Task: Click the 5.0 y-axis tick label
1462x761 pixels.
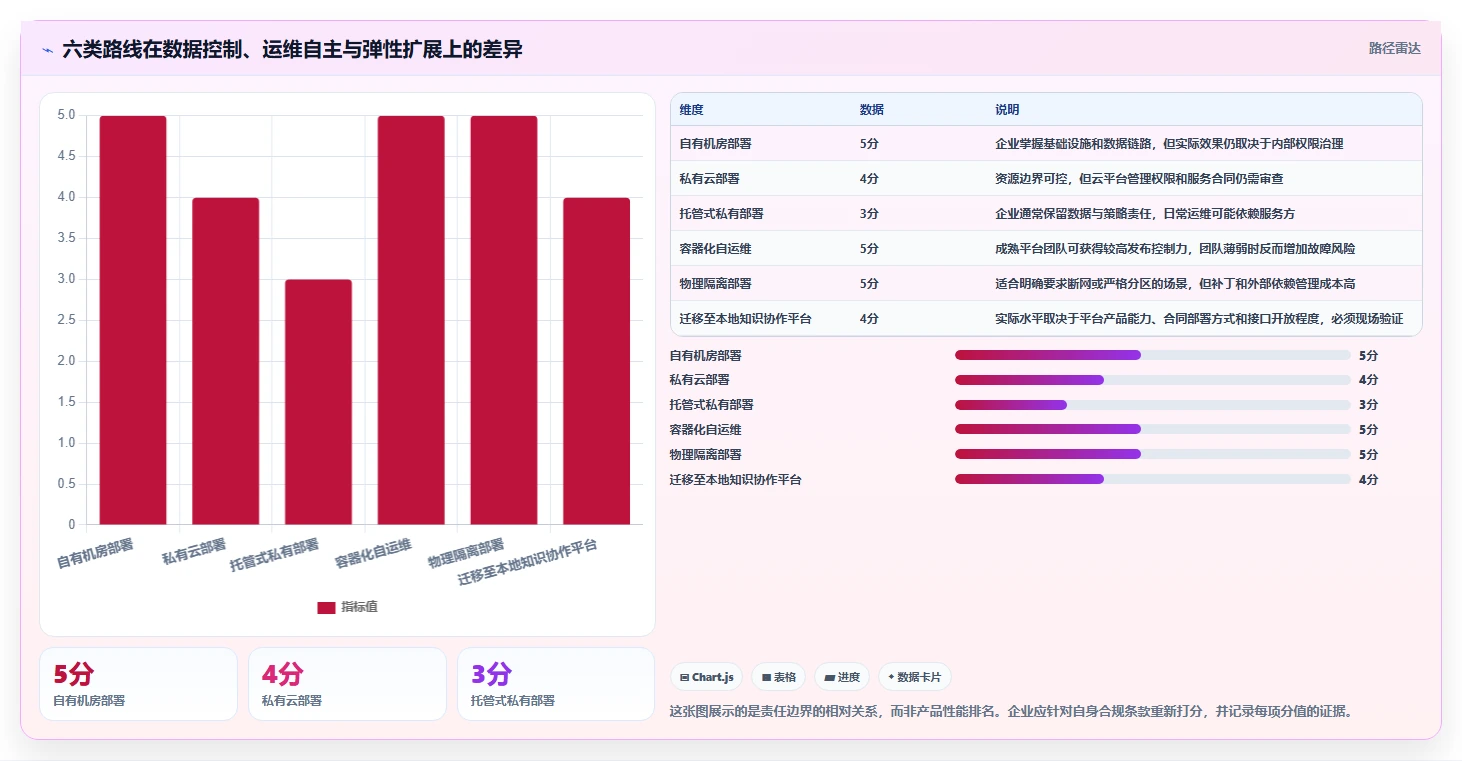Action: pos(66,115)
